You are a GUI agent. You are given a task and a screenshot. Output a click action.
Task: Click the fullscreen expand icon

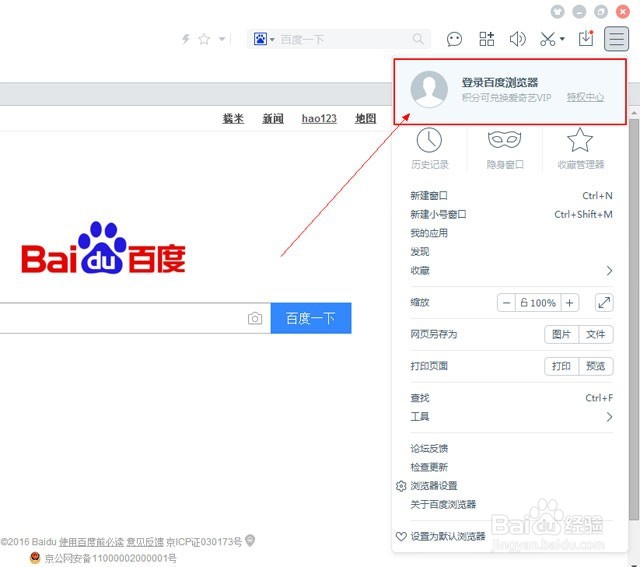pos(604,303)
